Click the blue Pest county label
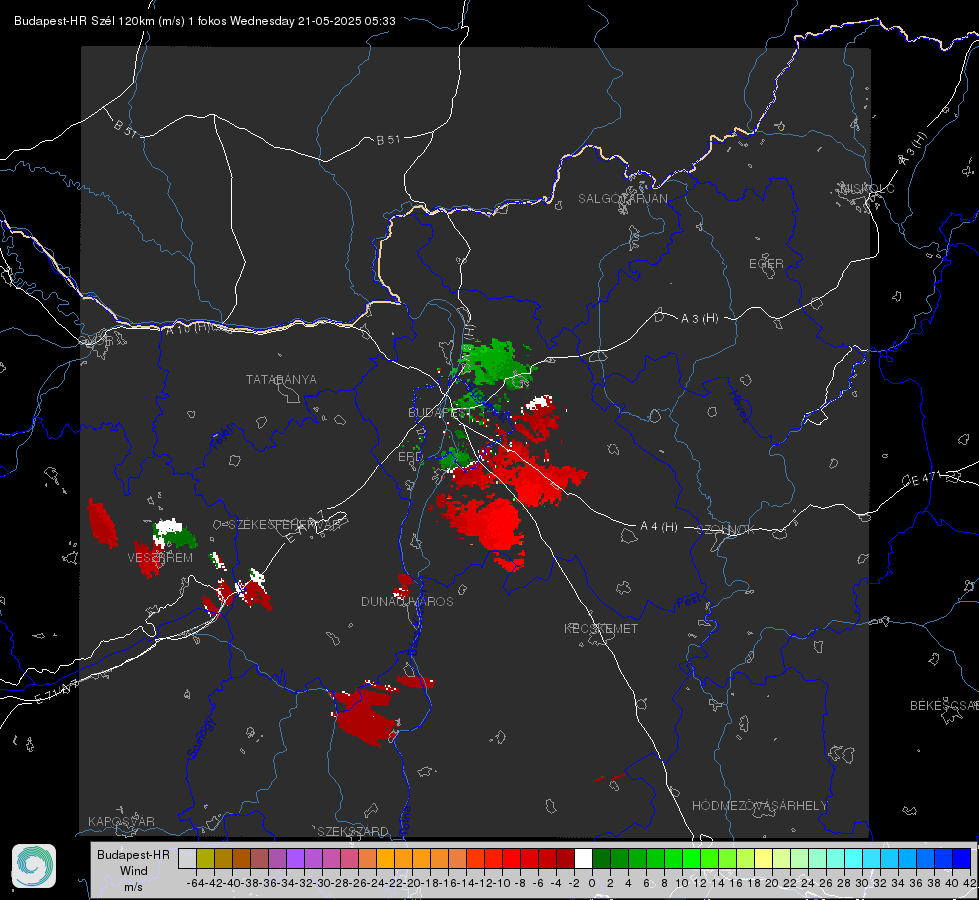This screenshot has height=900, width=979. (x=689, y=601)
